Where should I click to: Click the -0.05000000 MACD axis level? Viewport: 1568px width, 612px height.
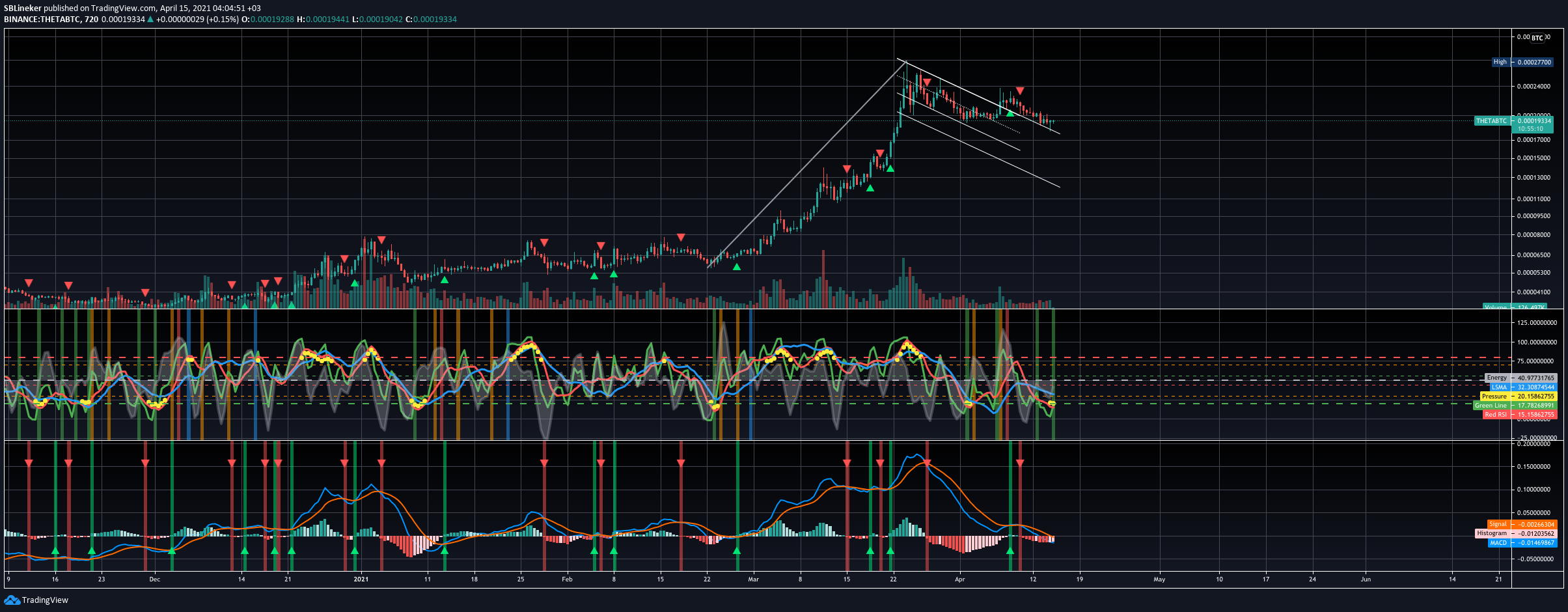pos(1534,559)
